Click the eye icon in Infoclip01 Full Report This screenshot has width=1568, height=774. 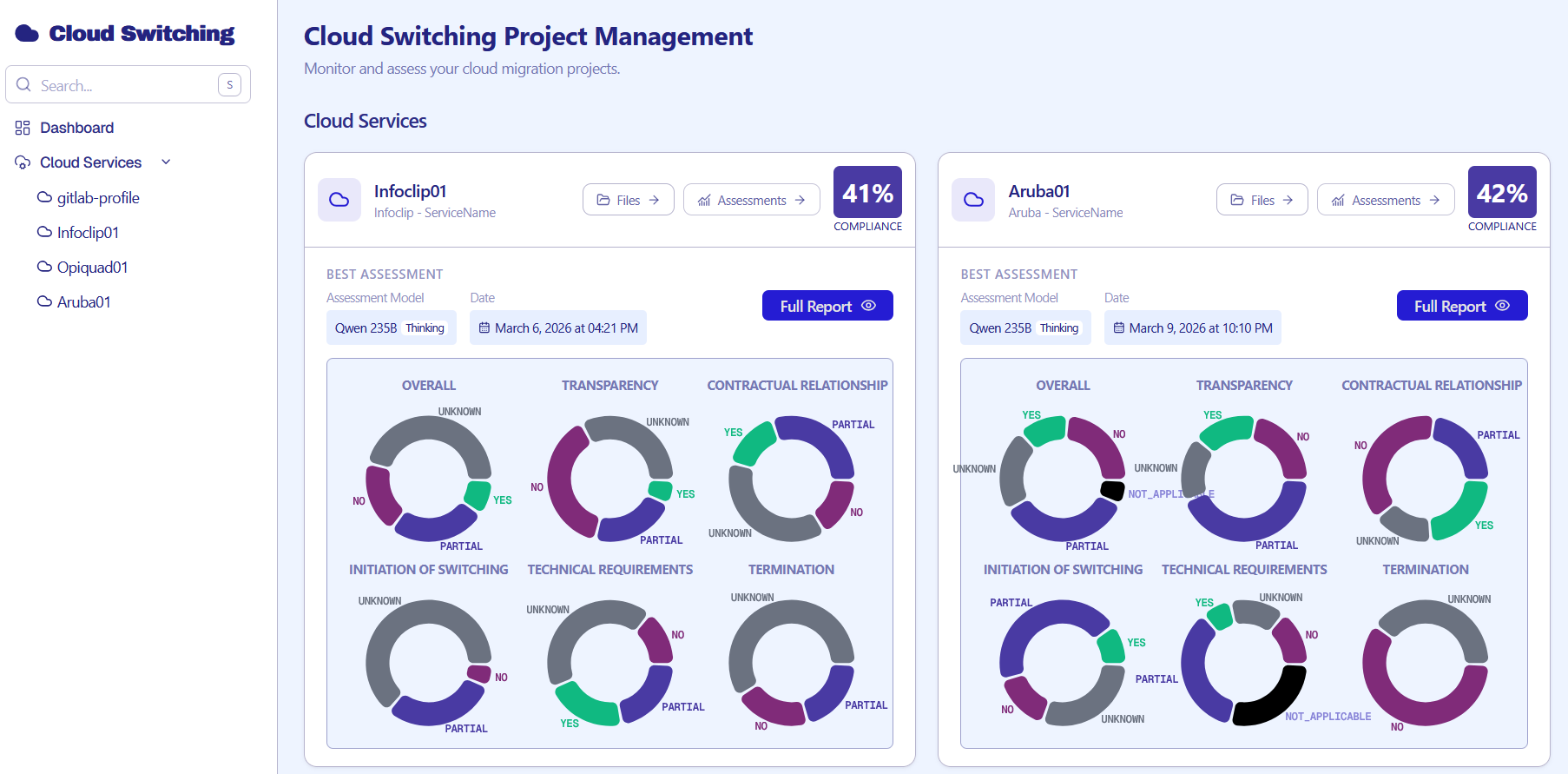pos(868,306)
